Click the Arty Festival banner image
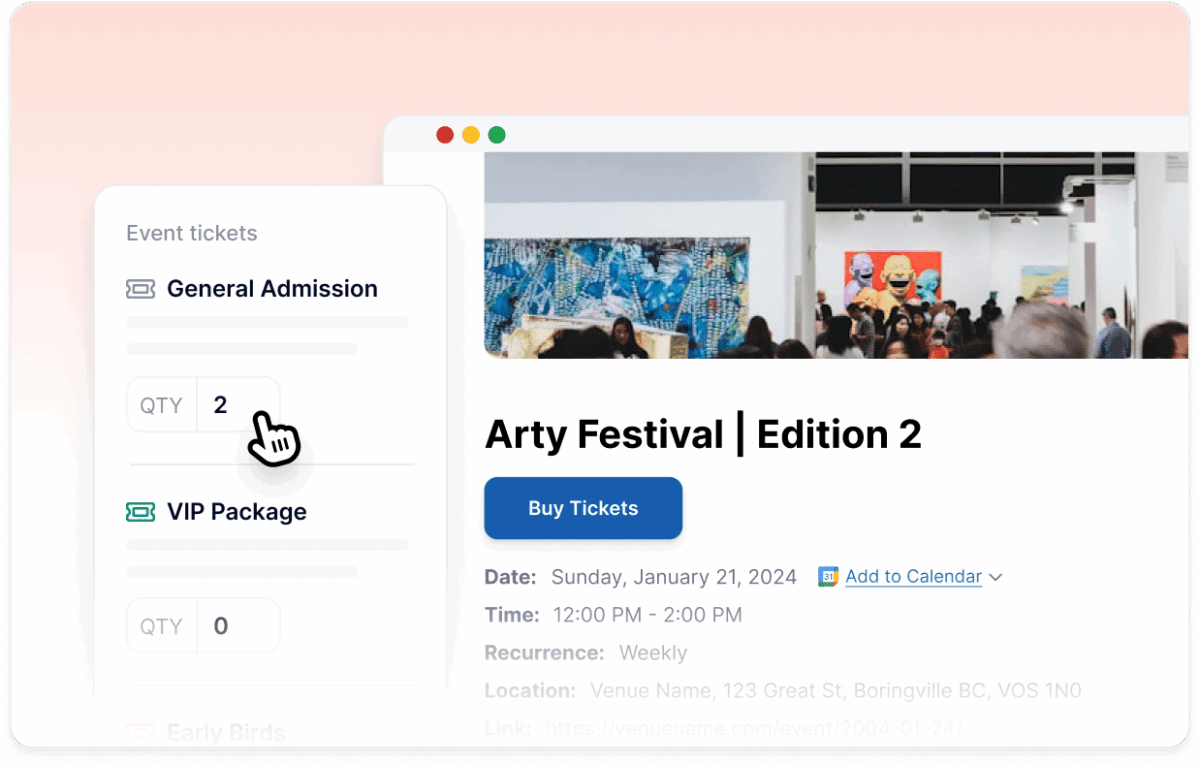The image size is (1200, 766). (836, 255)
